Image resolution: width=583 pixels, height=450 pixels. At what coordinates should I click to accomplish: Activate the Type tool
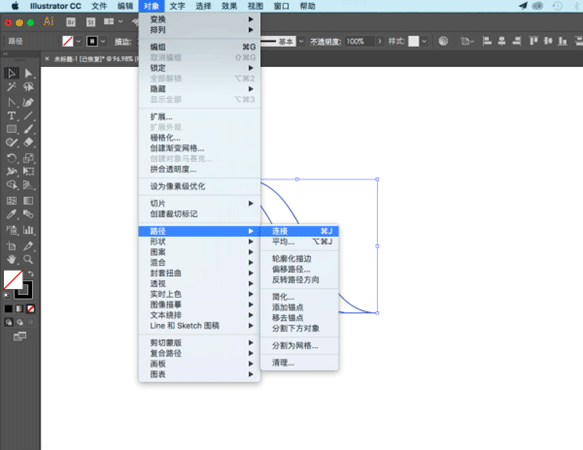tap(12, 116)
